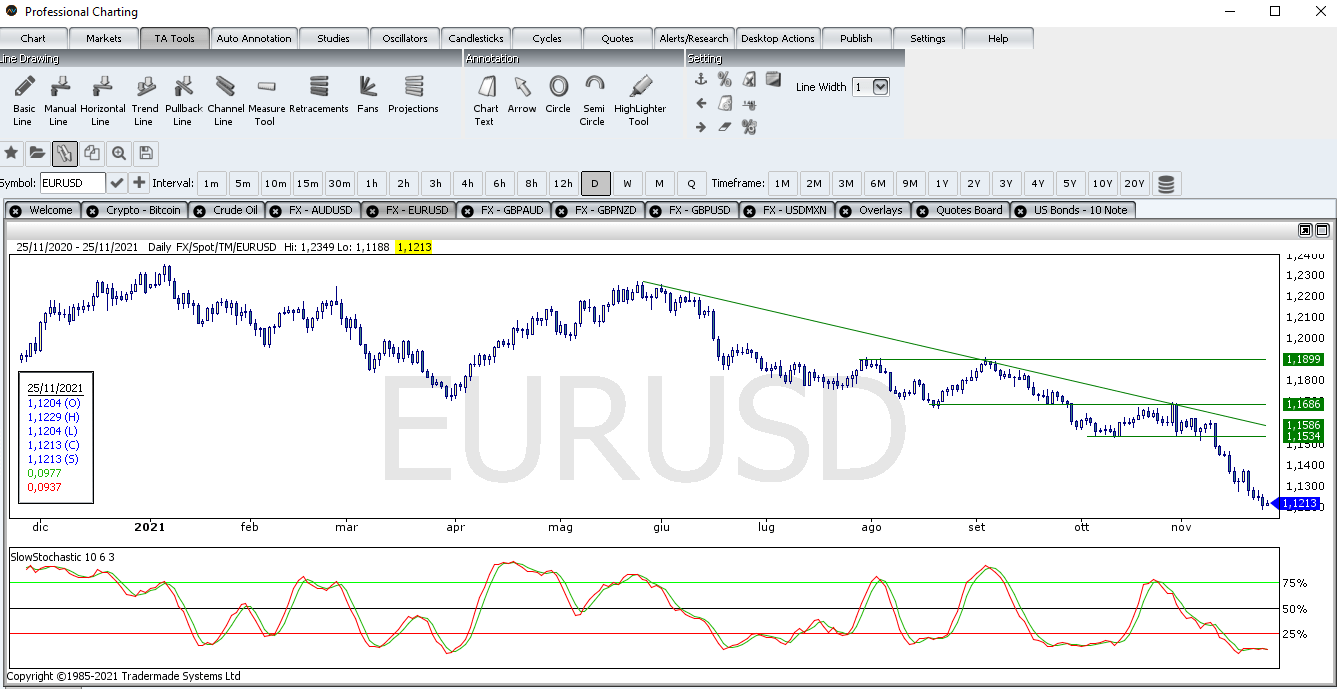1337x689 pixels.
Task: Click the percent icon in Setting panel
Action: point(724,79)
